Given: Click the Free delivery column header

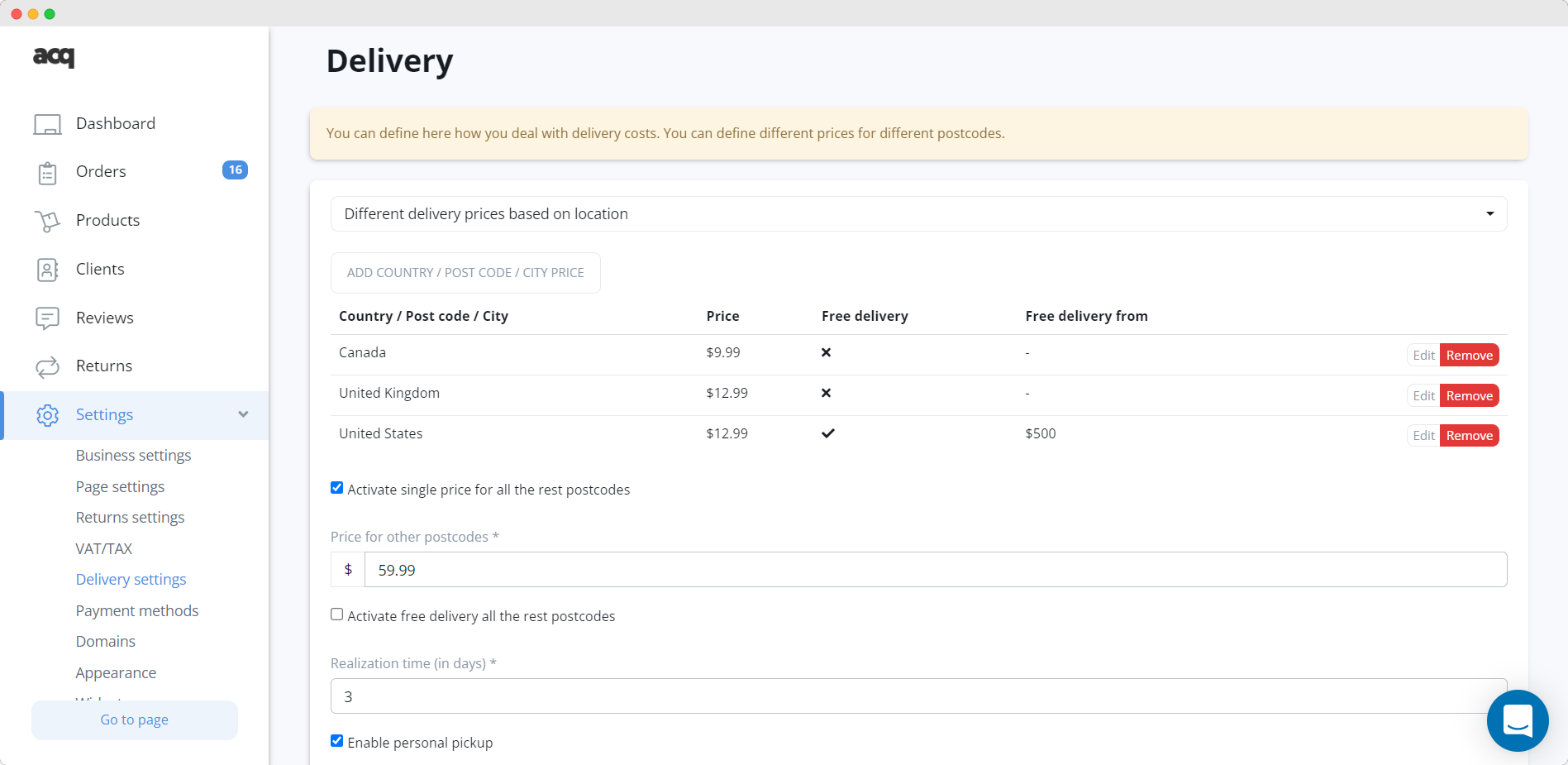Looking at the screenshot, I should coord(865,316).
